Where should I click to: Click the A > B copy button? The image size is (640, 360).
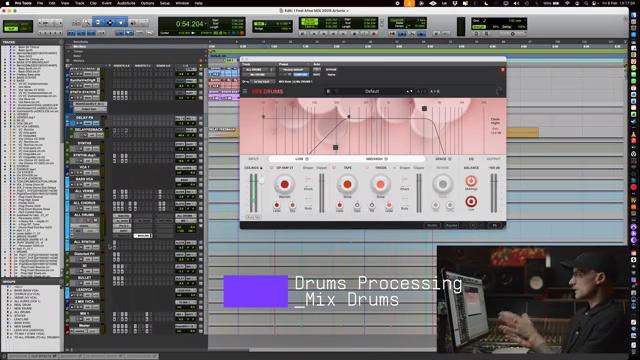pos(435,91)
